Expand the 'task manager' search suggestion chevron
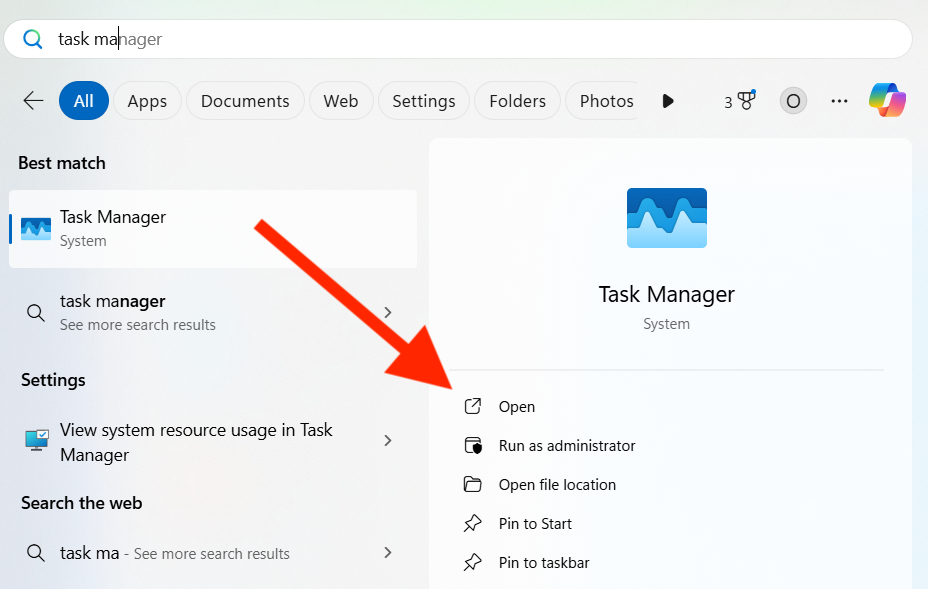This screenshot has height=589, width=928. pyautogui.click(x=388, y=312)
